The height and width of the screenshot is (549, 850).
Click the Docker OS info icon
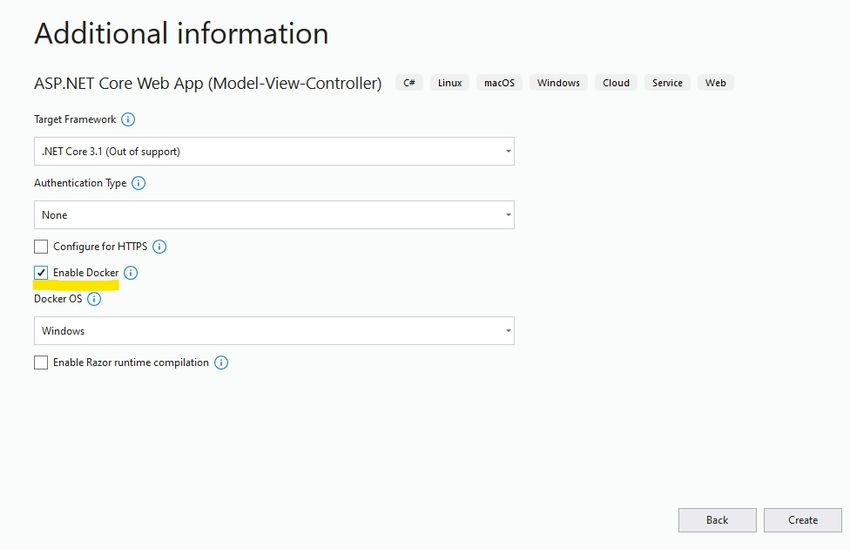click(x=94, y=299)
